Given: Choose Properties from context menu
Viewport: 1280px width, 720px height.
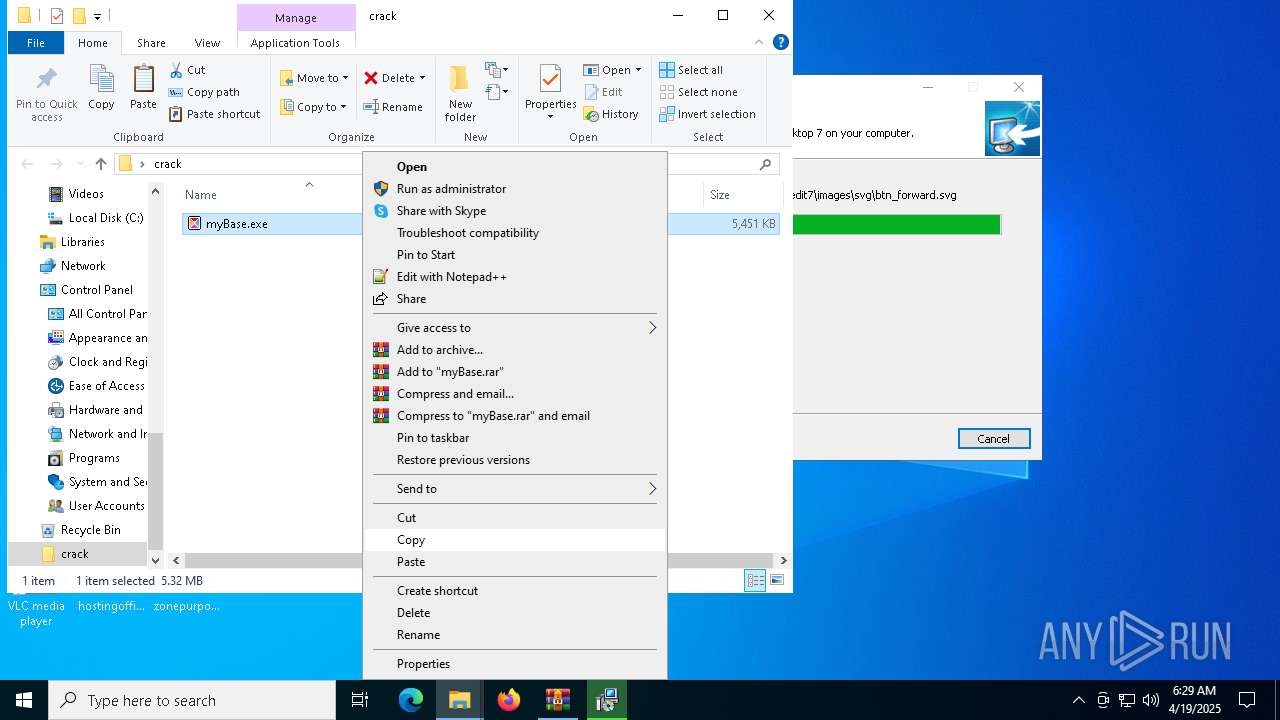Looking at the screenshot, I should click(x=514, y=664).
